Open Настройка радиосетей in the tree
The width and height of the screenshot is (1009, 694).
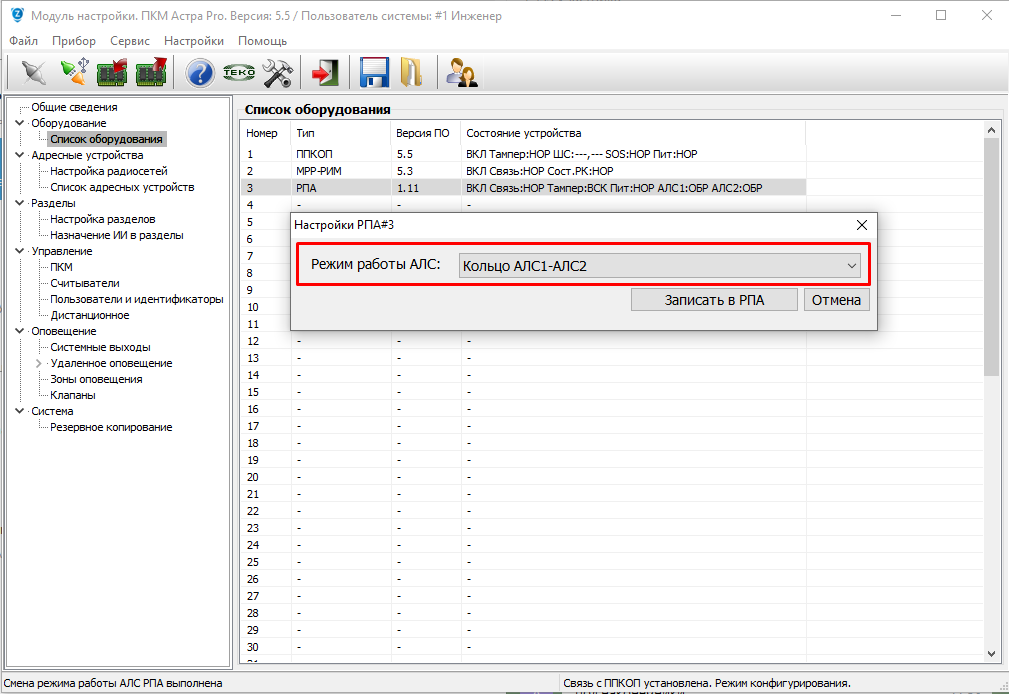[109, 171]
